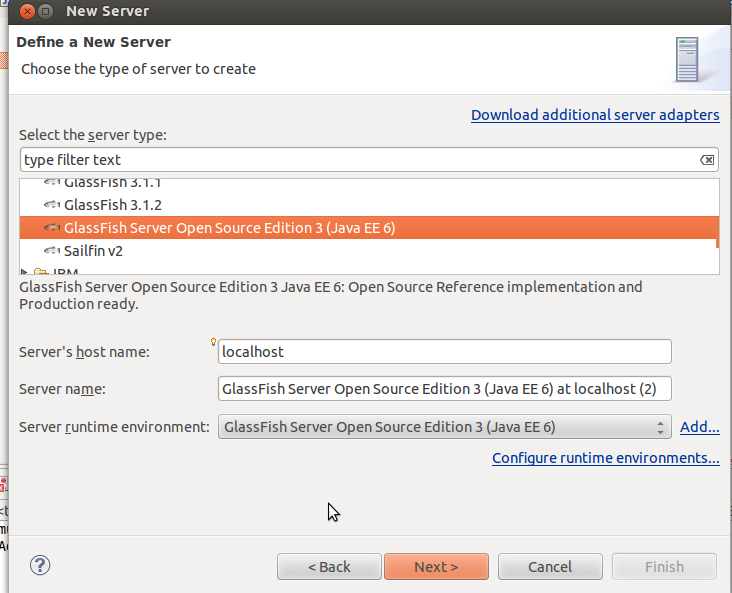Image resolution: width=732 pixels, height=593 pixels.
Task: Select Sailfin v2 server type
Action: pos(94,250)
